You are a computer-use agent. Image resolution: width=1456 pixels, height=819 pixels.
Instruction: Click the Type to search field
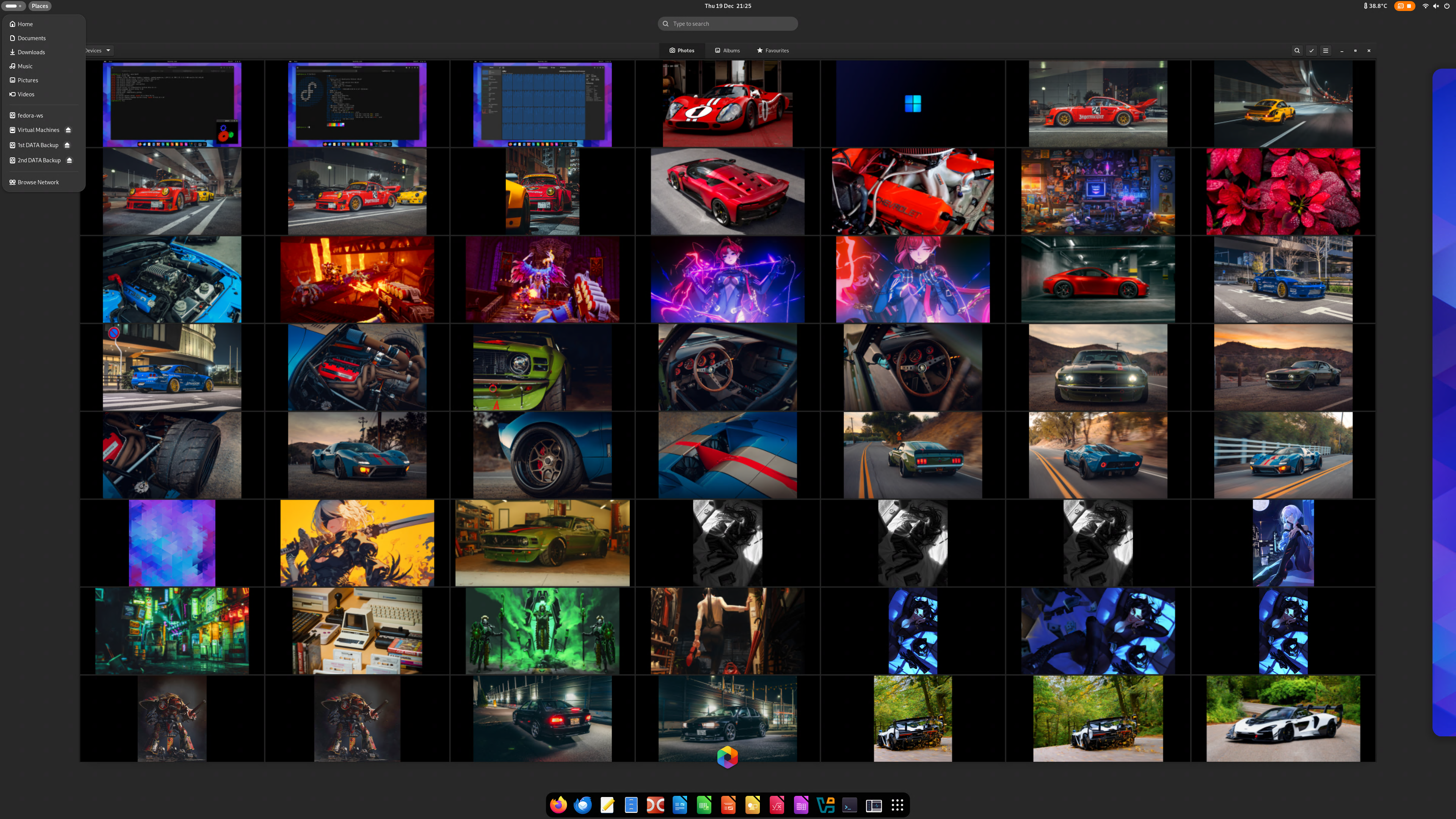tap(728, 24)
